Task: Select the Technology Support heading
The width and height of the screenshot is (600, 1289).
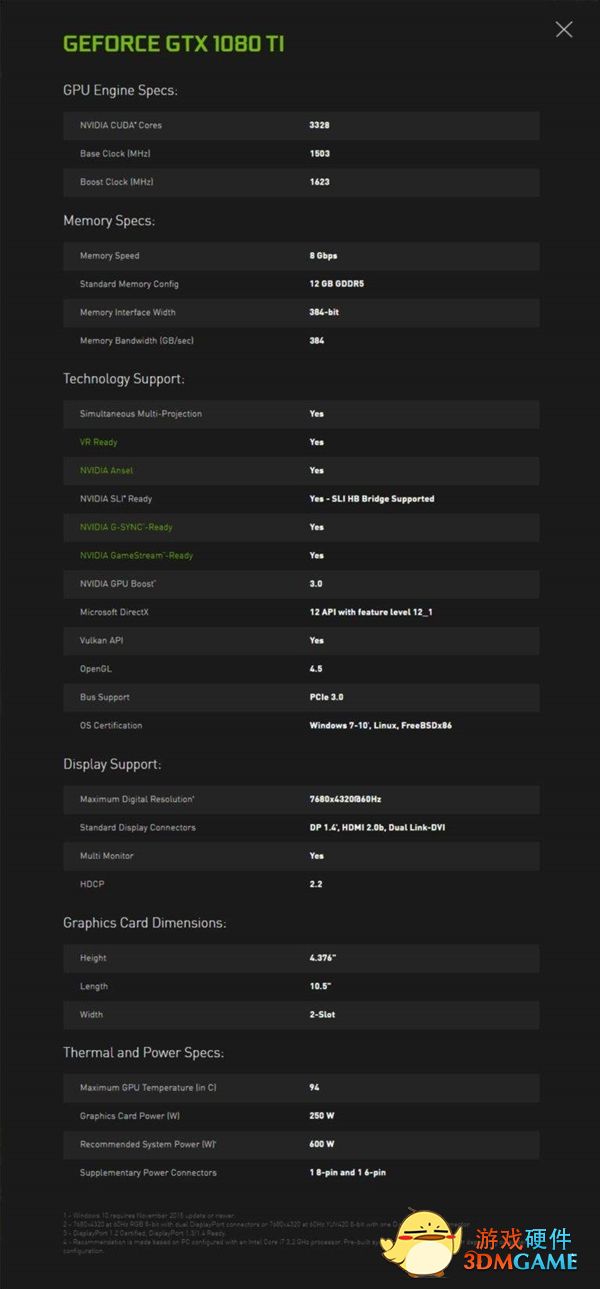Action: point(124,379)
